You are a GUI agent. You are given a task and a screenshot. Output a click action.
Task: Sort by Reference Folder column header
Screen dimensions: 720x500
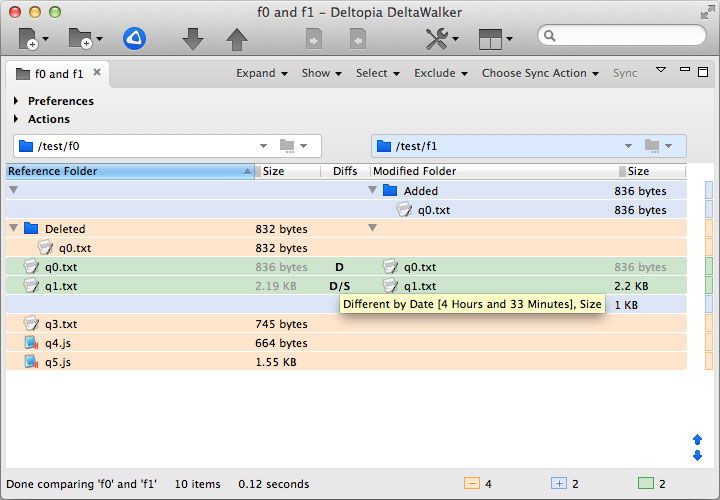click(130, 171)
